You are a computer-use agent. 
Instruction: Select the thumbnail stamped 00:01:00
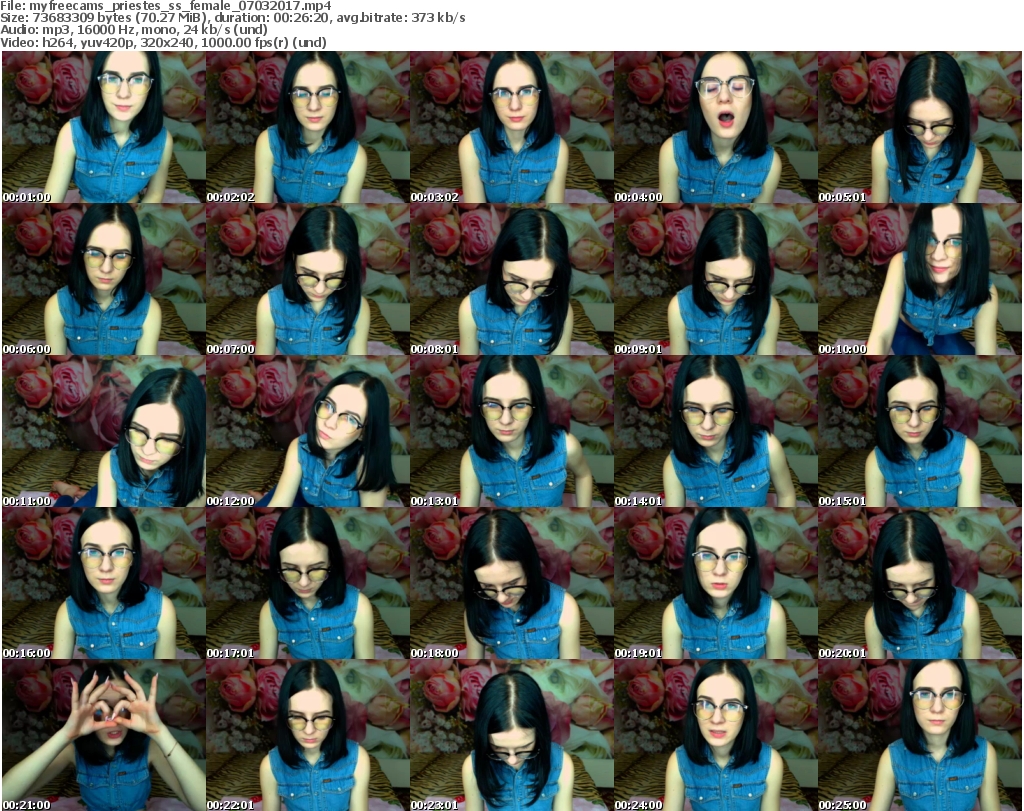(104, 127)
